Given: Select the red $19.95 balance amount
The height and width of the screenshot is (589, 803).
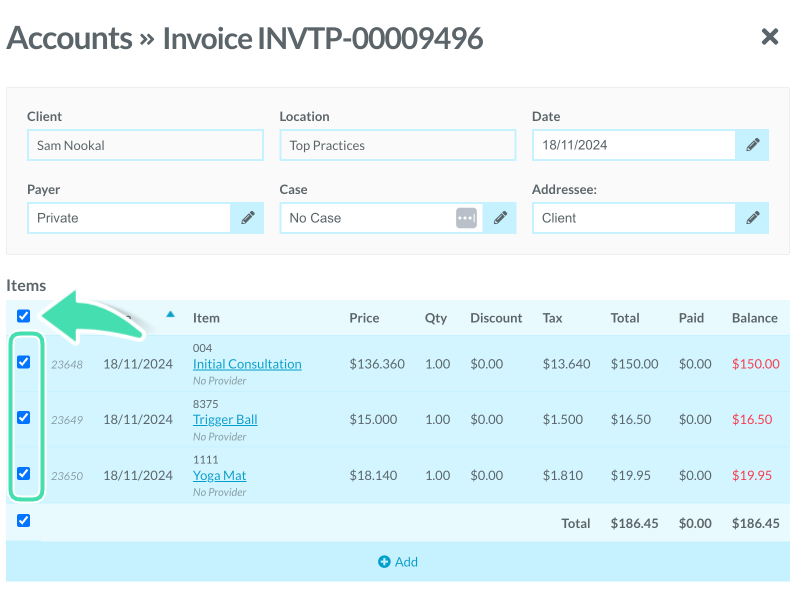Looking at the screenshot, I should (x=752, y=476).
